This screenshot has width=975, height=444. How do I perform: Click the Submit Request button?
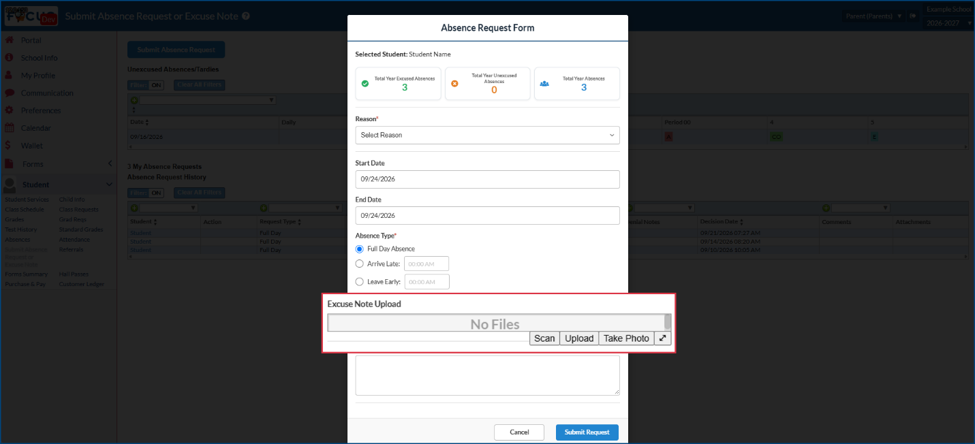(587, 432)
